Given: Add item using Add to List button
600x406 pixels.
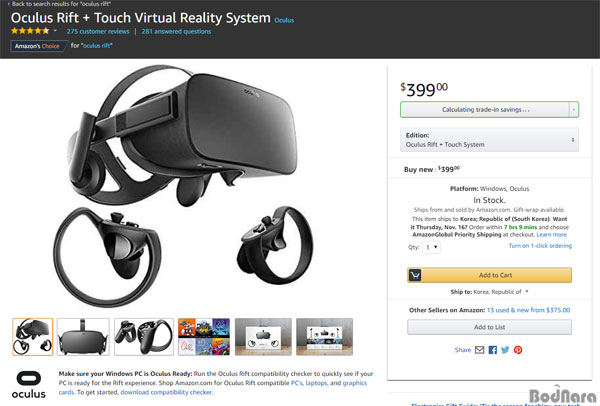Looking at the screenshot, I should (489, 327).
